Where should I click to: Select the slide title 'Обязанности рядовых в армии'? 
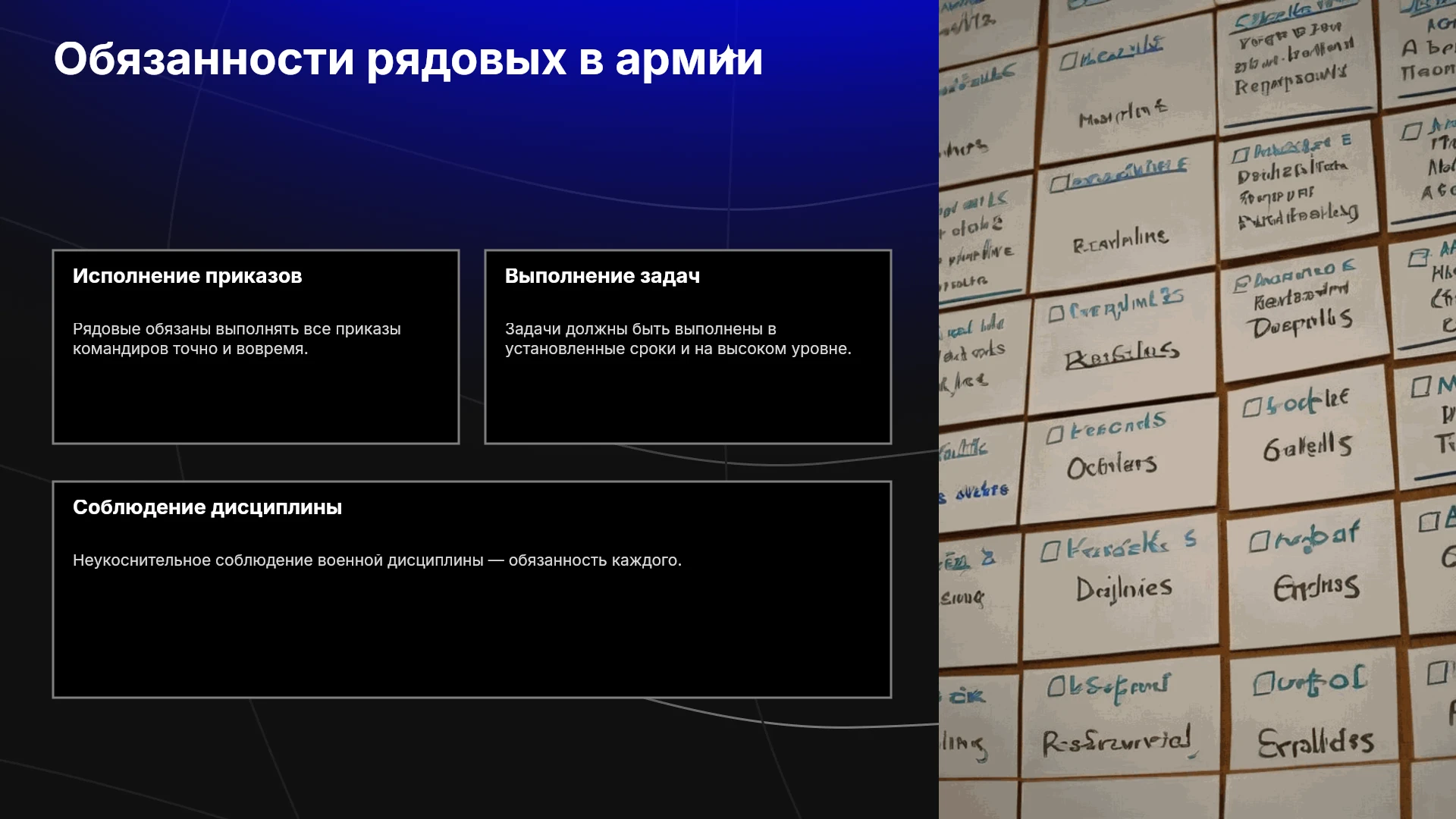point(408,59)
